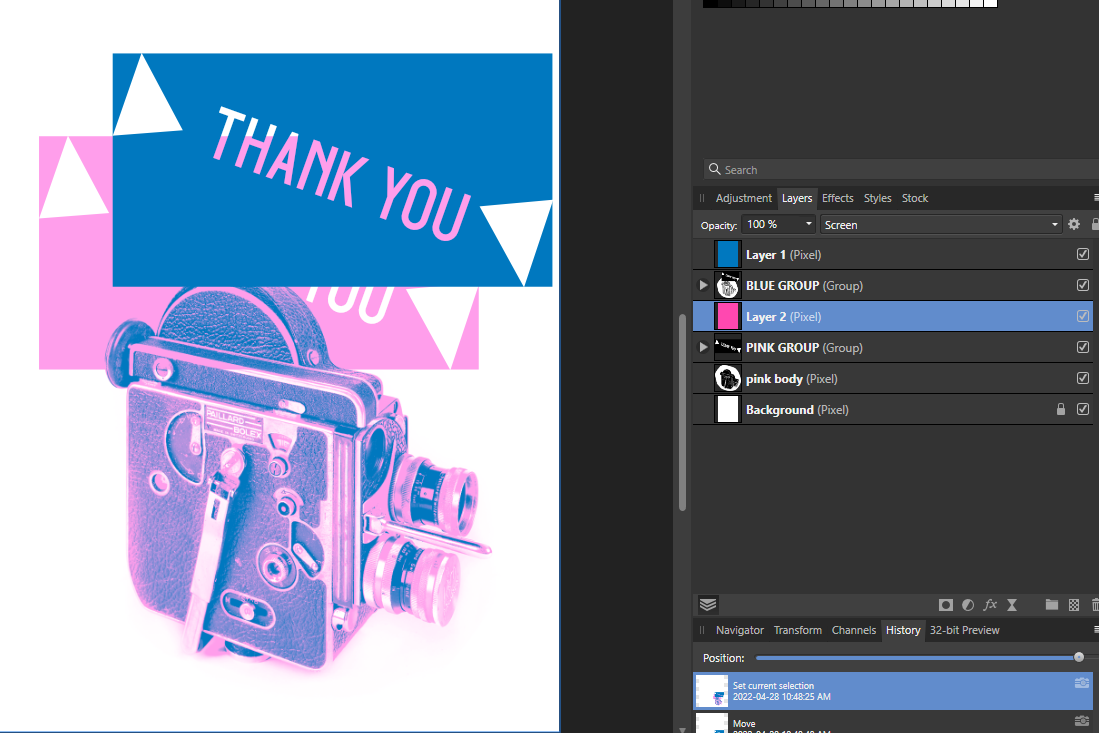Click Background layer white thumbnail

(x=728, y=409)
